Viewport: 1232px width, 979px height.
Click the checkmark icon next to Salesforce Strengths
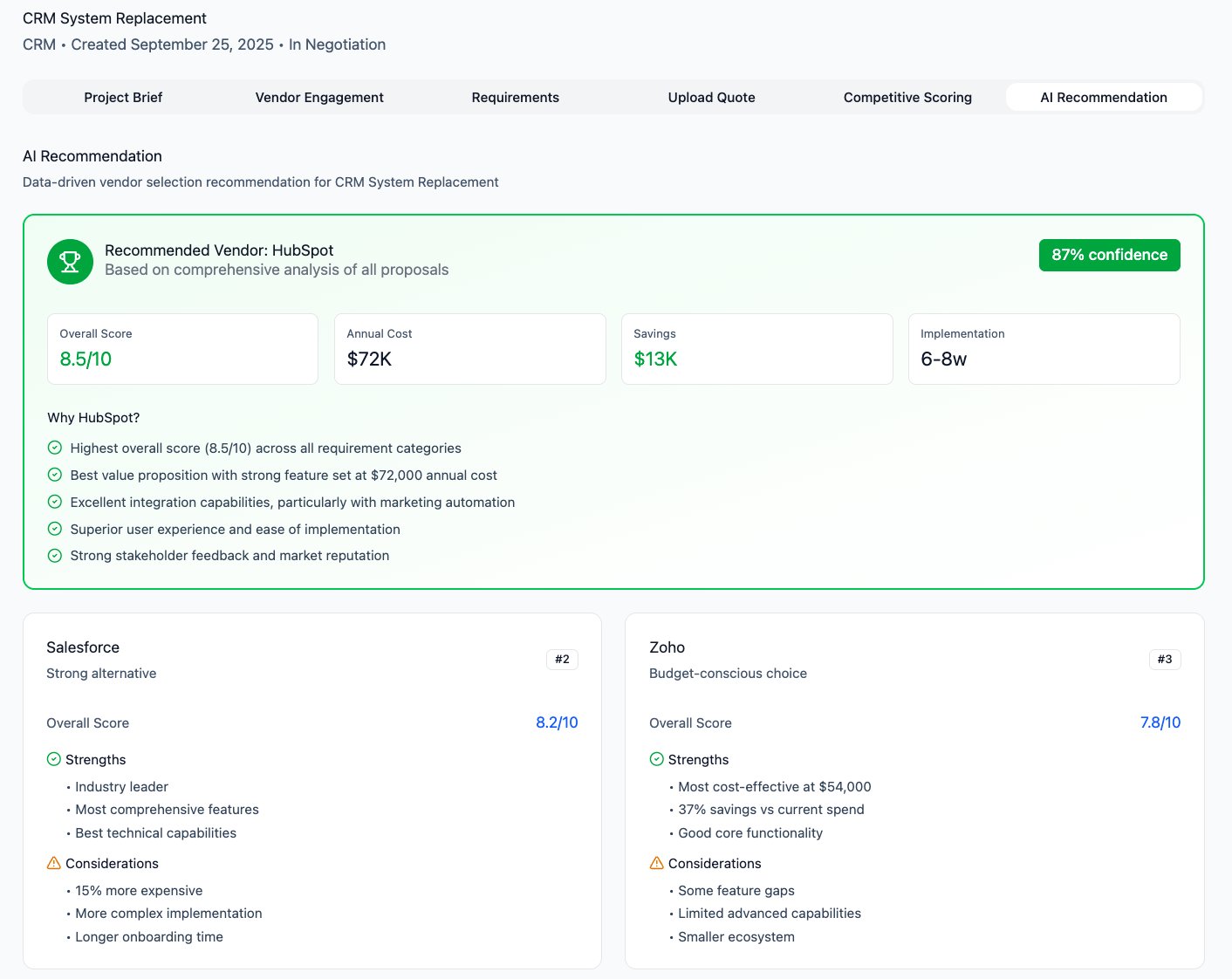(x=52, y=759)
